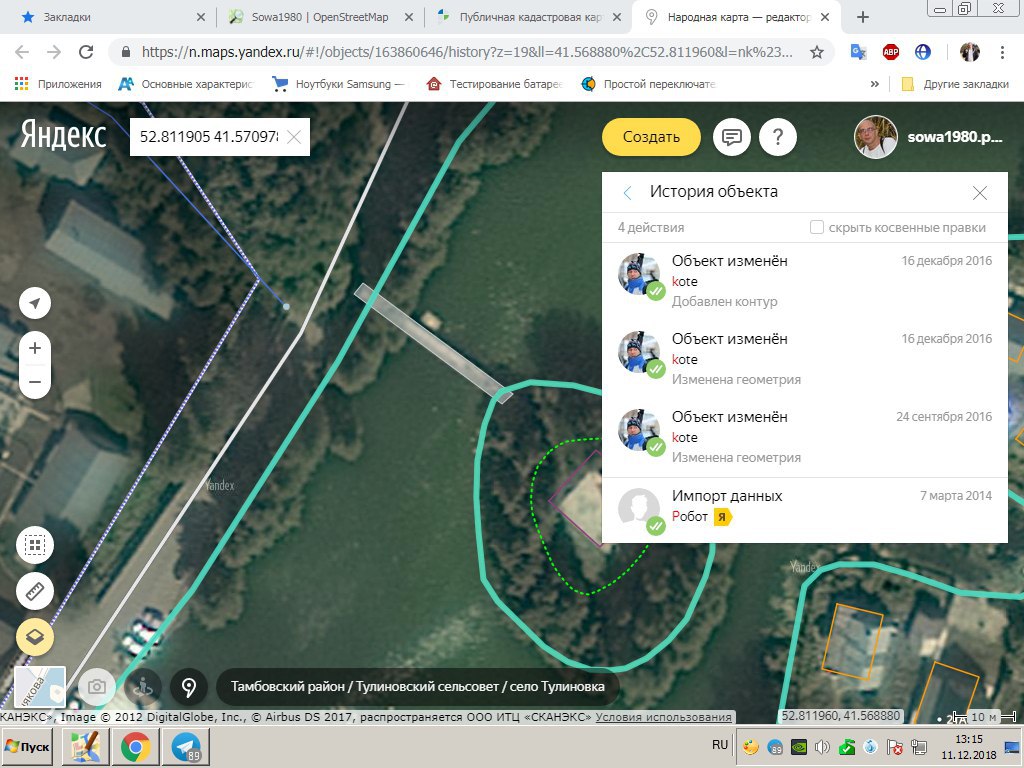The width and height of the screenshot is (1024, 768).
Task: Activate the ruler measurement tool
Action: [x=35, y=591]
